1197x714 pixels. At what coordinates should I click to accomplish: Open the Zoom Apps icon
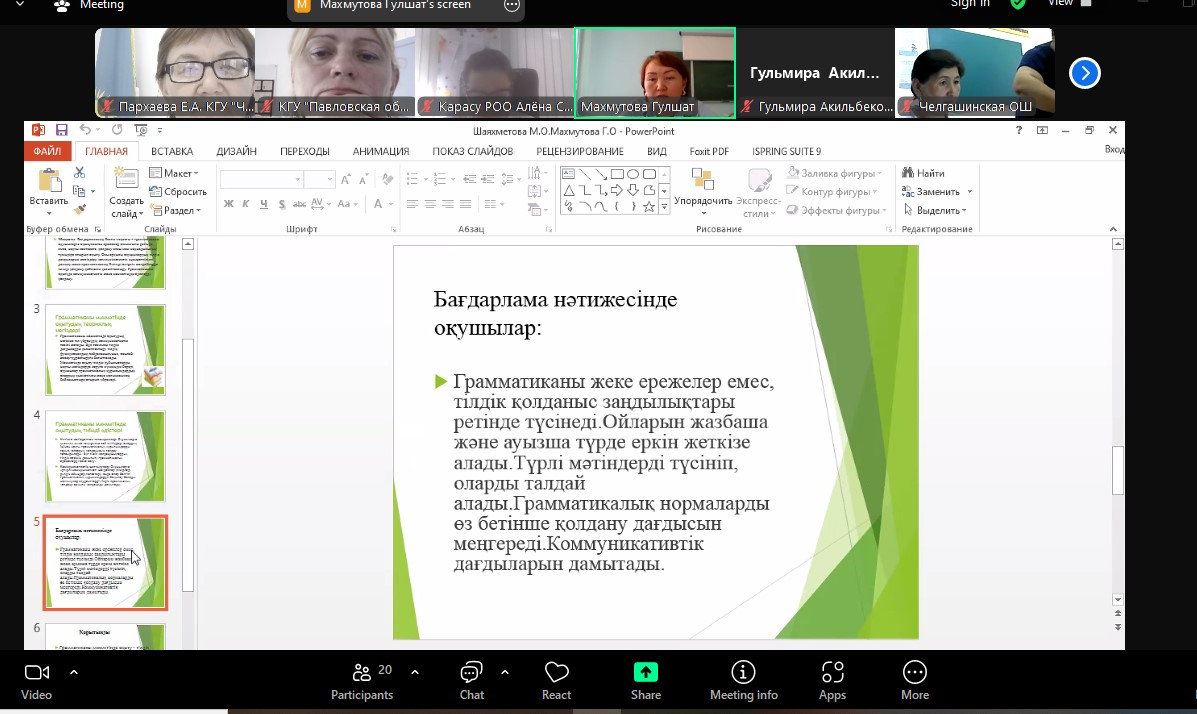pyautogui.click(x=832, y=680)
